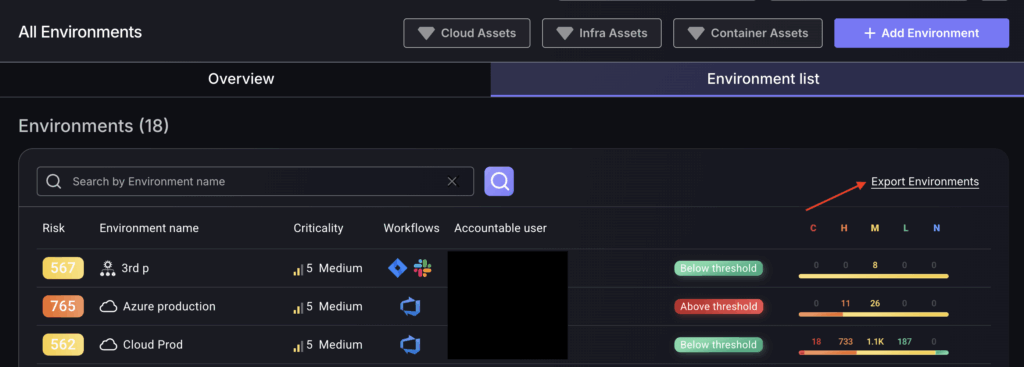Click 8 medium count in 3rd p row
Screen dimensions: 1024x367
point(874,264)
